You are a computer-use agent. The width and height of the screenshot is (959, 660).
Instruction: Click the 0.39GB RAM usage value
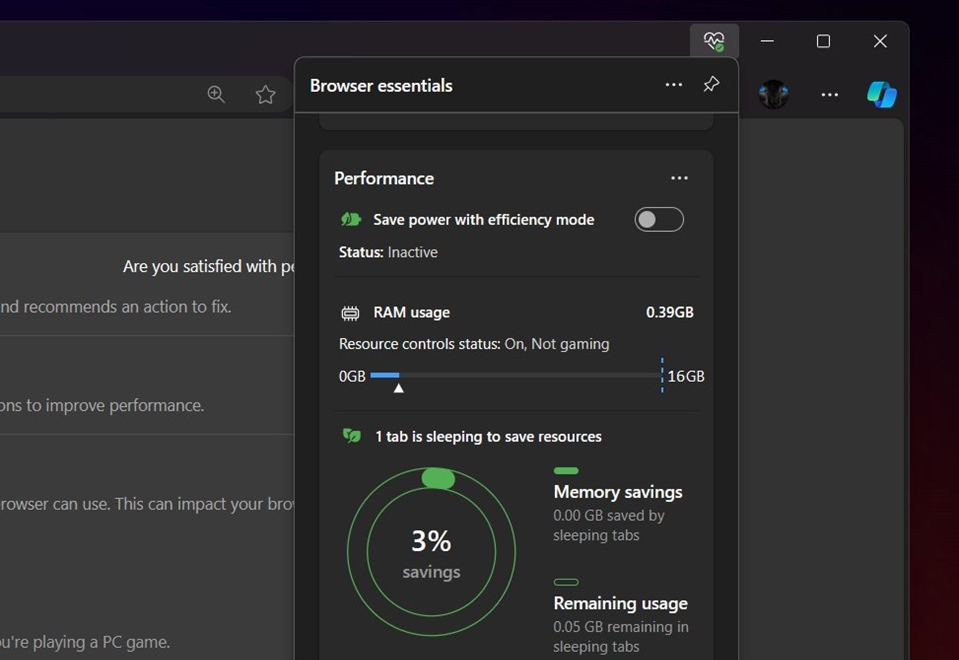click(x=670, y=312)
